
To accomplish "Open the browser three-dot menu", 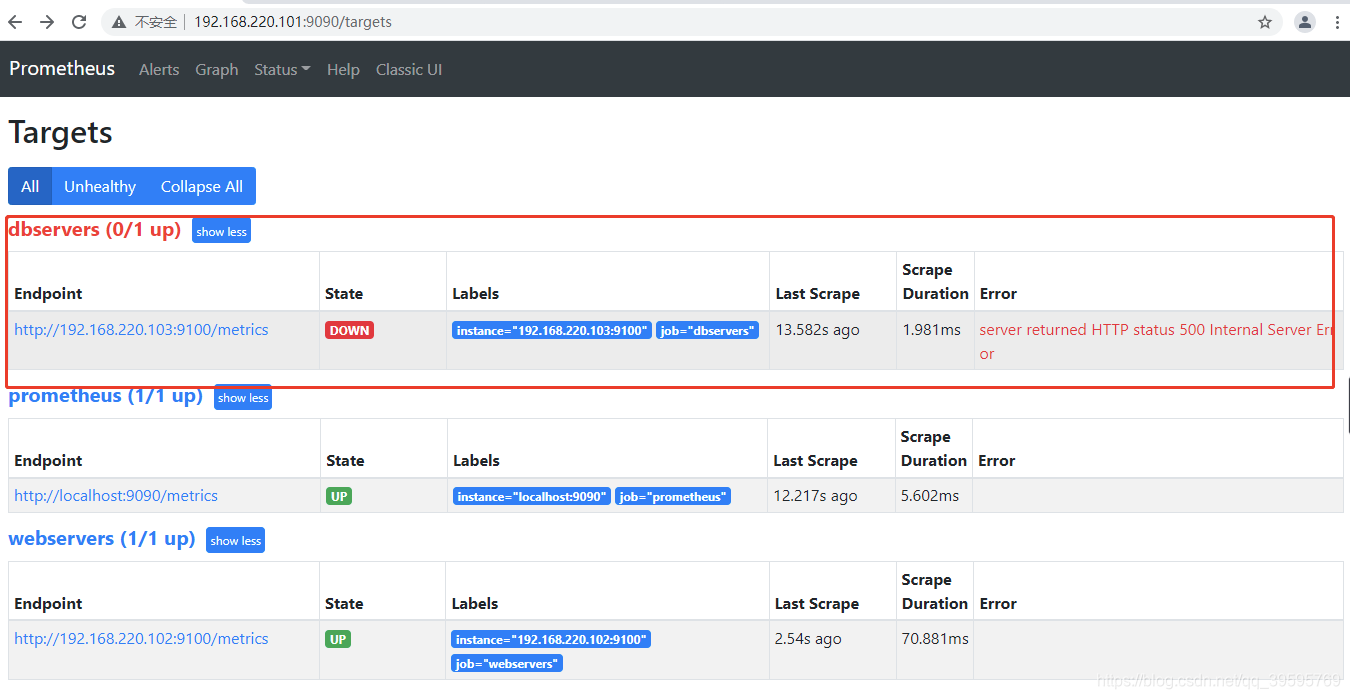I will (1338, 22).
